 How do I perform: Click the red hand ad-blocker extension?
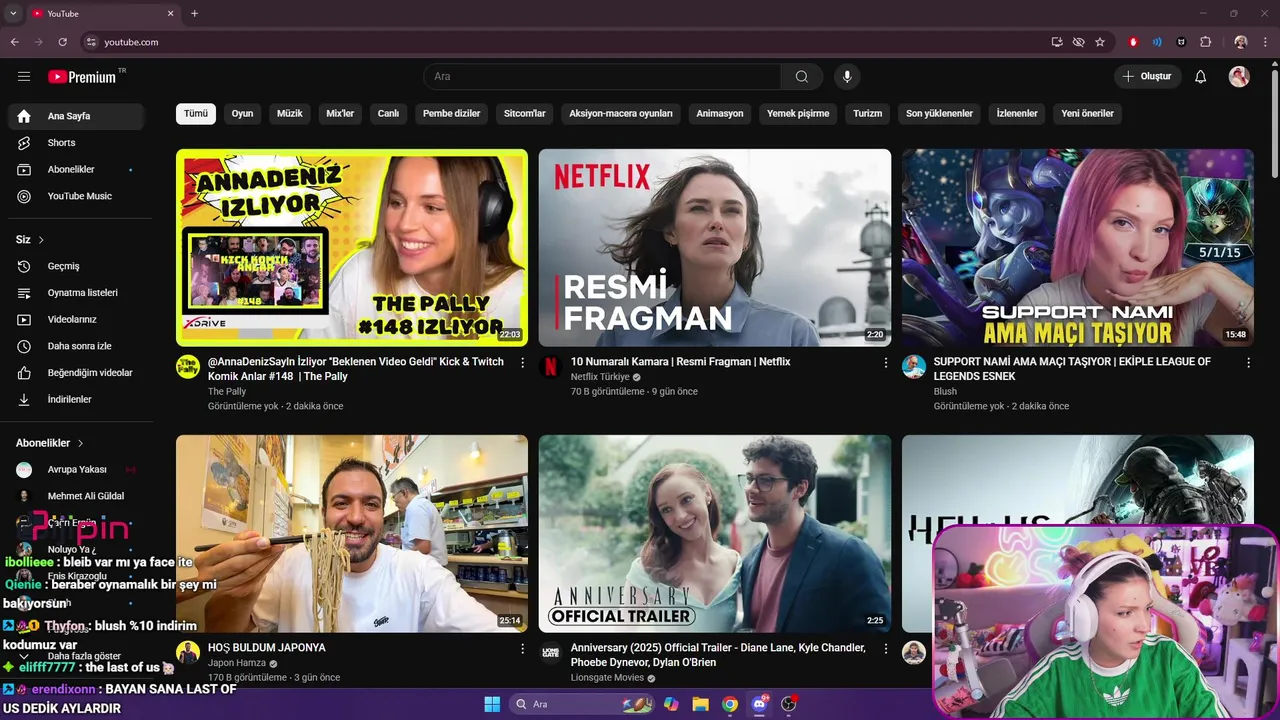1133,42
